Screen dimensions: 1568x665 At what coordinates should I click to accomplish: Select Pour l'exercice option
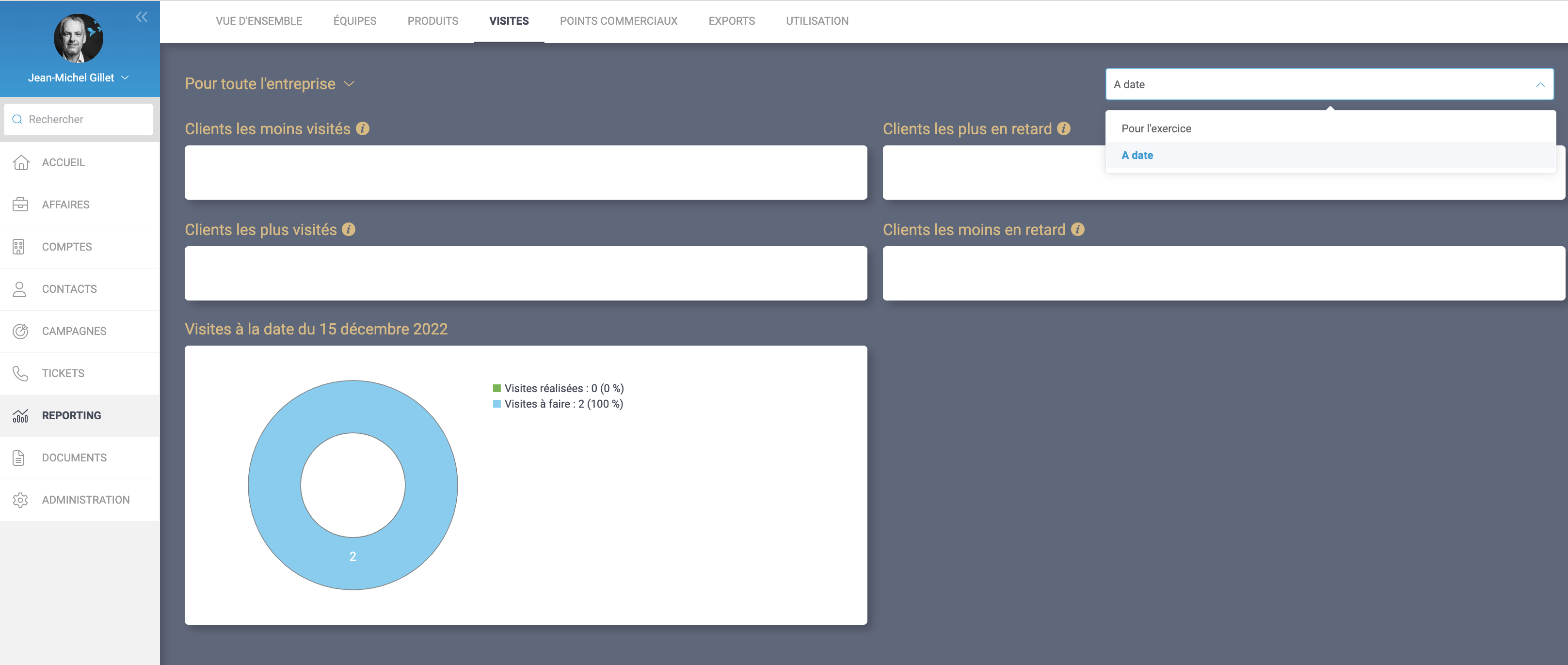click(1156, 128)
